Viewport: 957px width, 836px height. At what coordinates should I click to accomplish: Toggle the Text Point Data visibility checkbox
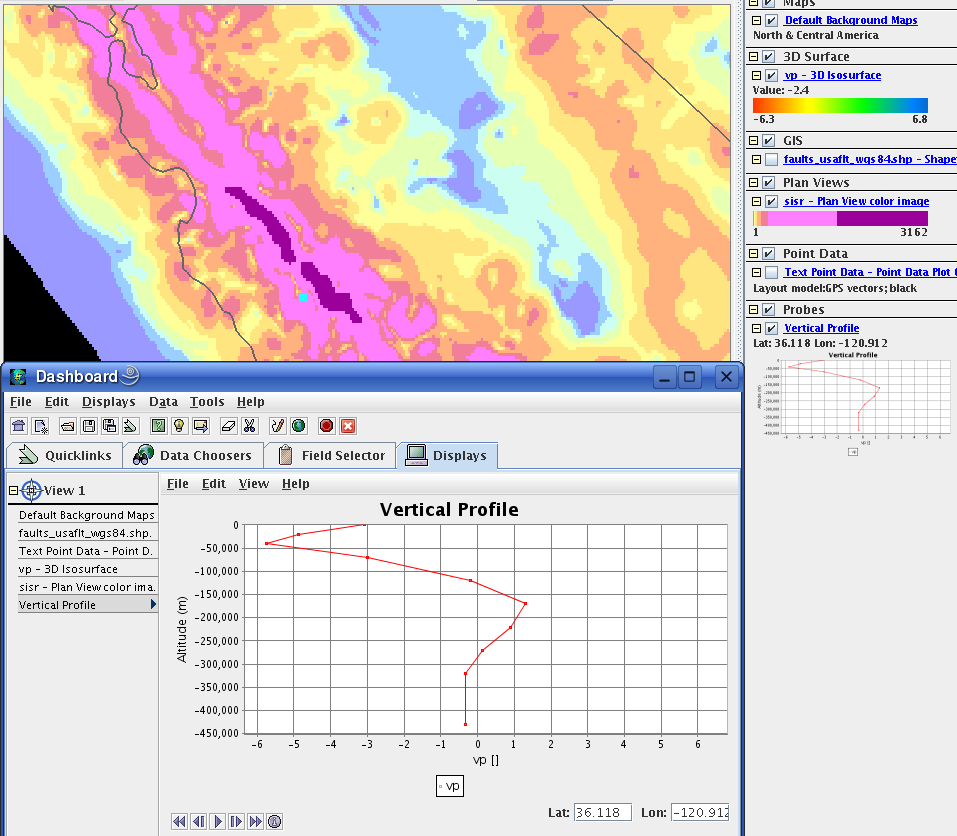771,273
